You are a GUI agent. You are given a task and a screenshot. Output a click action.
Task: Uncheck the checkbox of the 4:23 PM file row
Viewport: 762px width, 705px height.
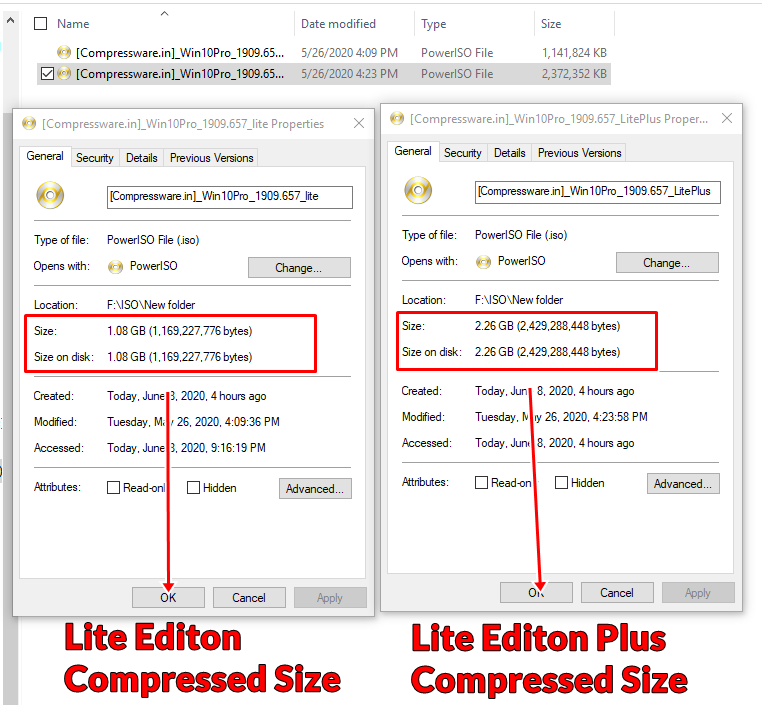pyautogui.click(x=47, y=74)
